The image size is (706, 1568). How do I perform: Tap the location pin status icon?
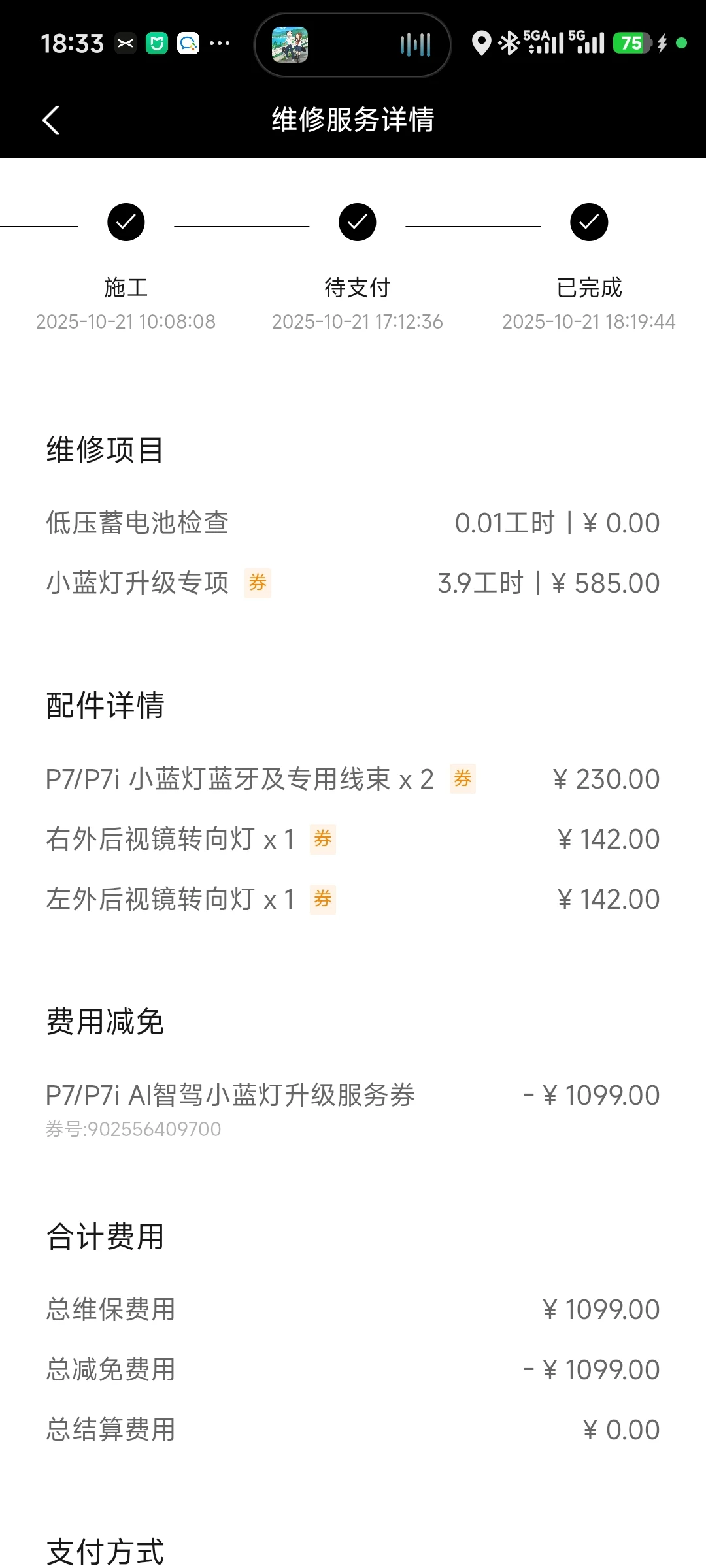(x=481, y=43)
